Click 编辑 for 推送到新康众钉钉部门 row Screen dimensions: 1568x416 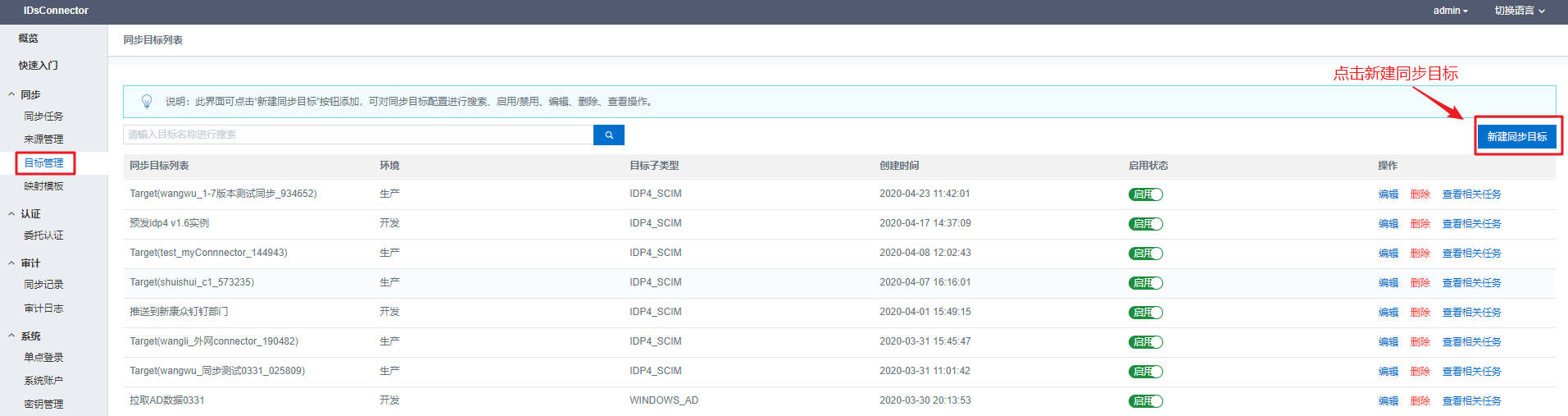(x=1388, y=313)
